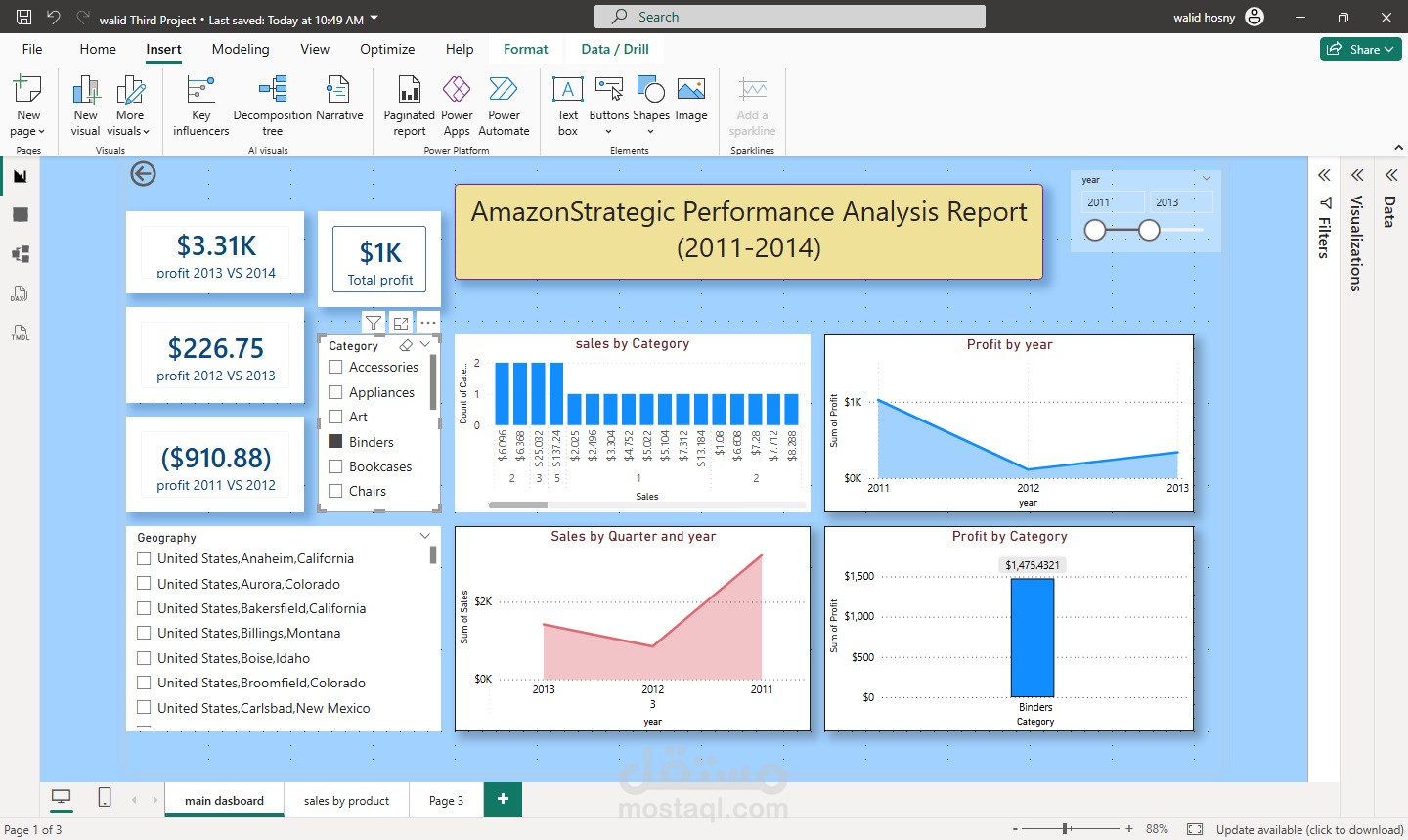Collapse the ribbon
Screen dimensions: 1408x840
point(1398,148)
